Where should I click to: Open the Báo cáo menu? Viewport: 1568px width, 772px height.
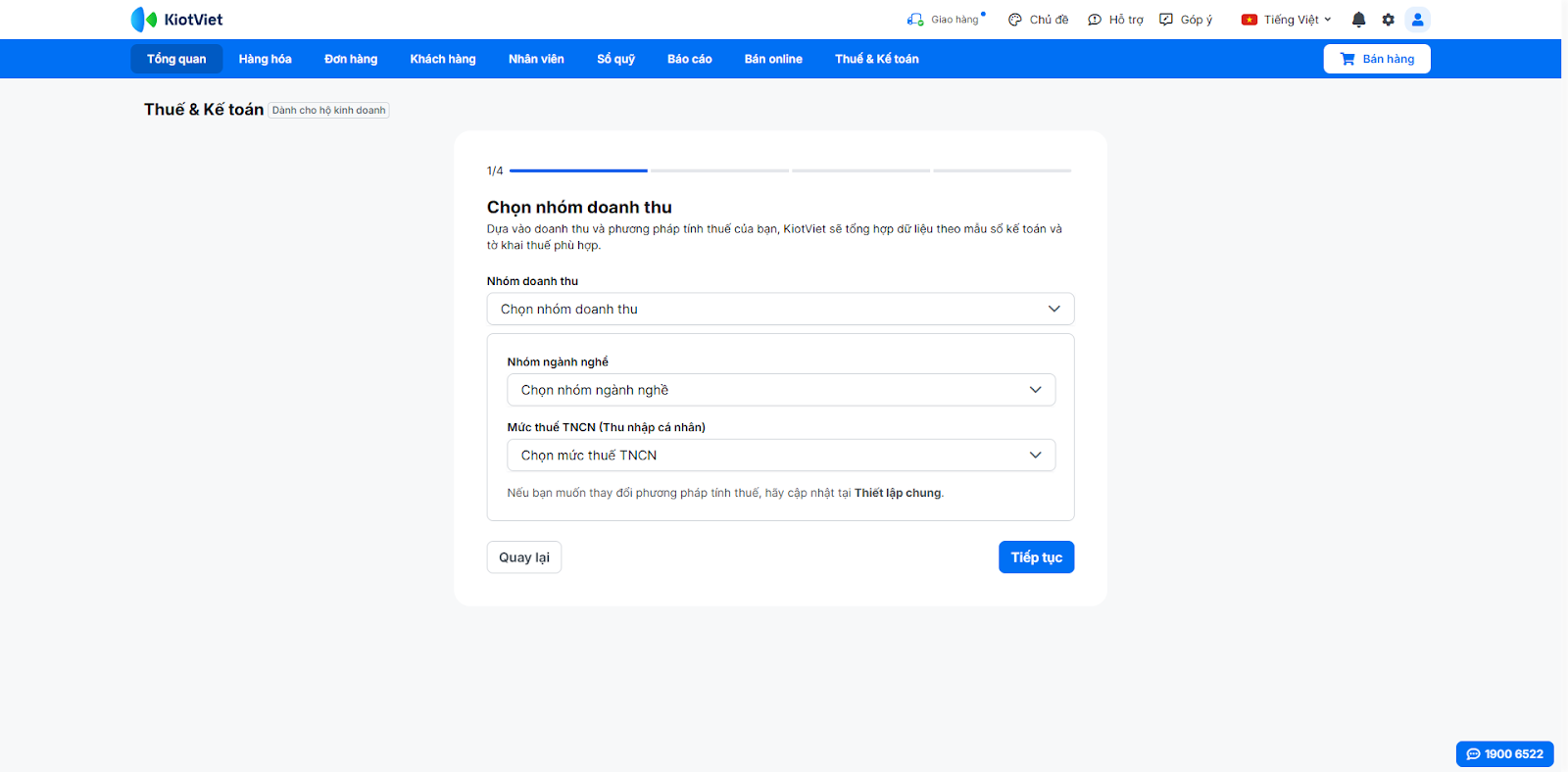click(x=689, y=59)
